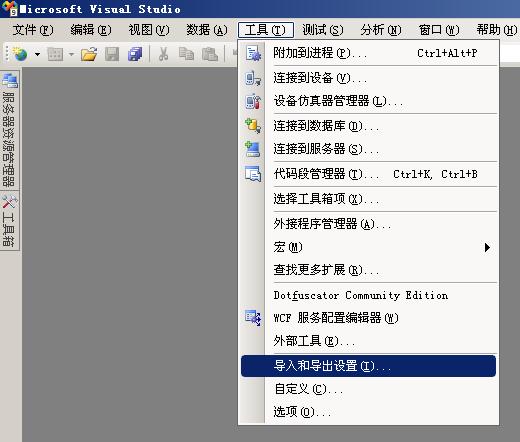Click the Paste clipboard icon

tap(210, 54)
